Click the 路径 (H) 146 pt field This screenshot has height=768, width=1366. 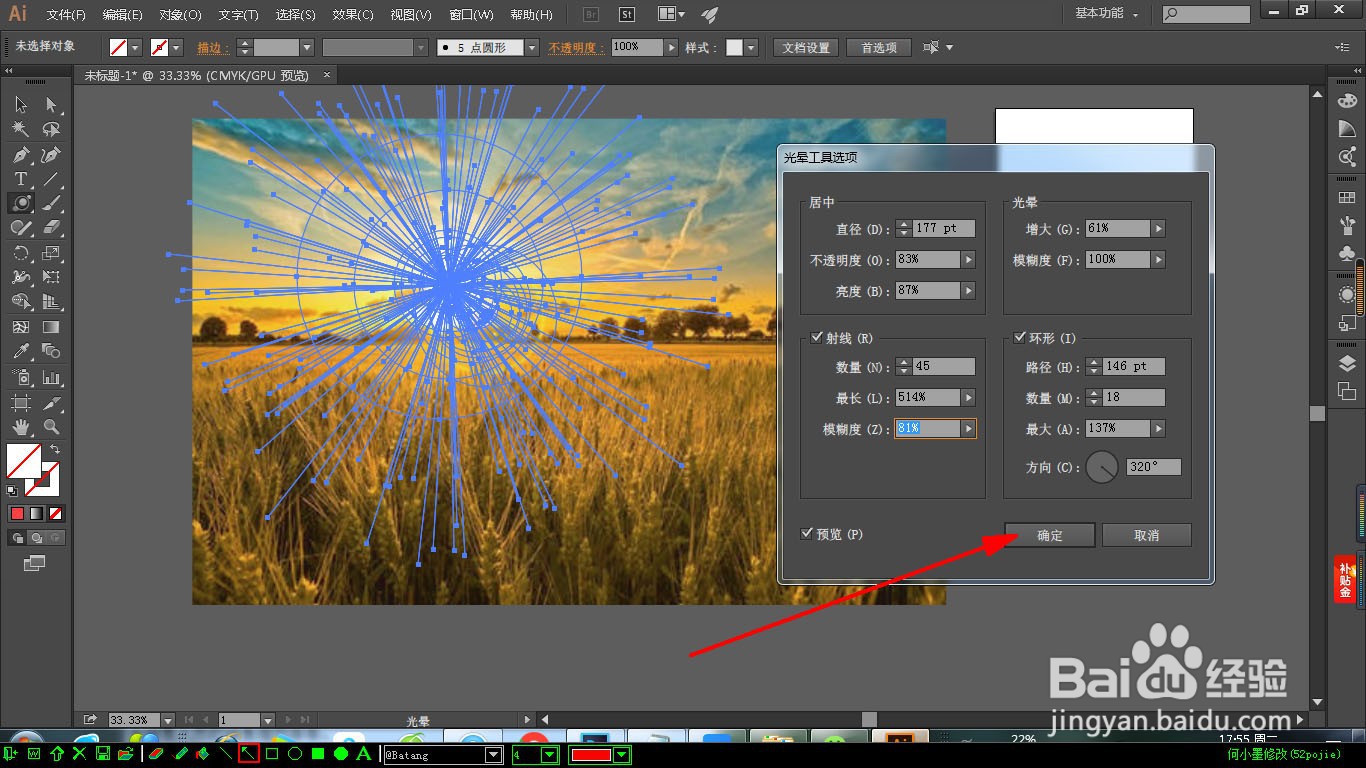(1134, 366)
